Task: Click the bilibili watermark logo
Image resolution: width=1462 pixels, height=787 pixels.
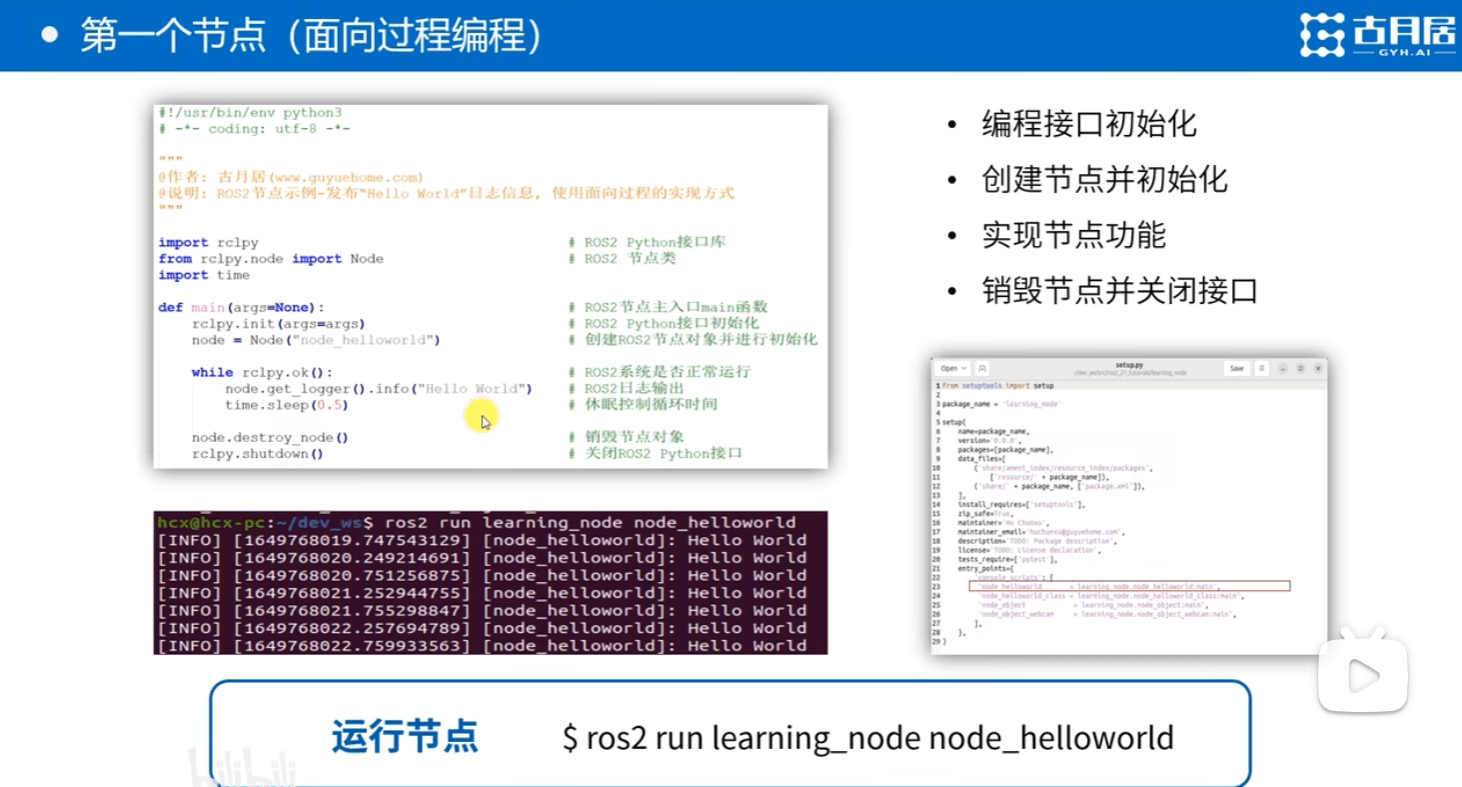Action: click(242, 767)
